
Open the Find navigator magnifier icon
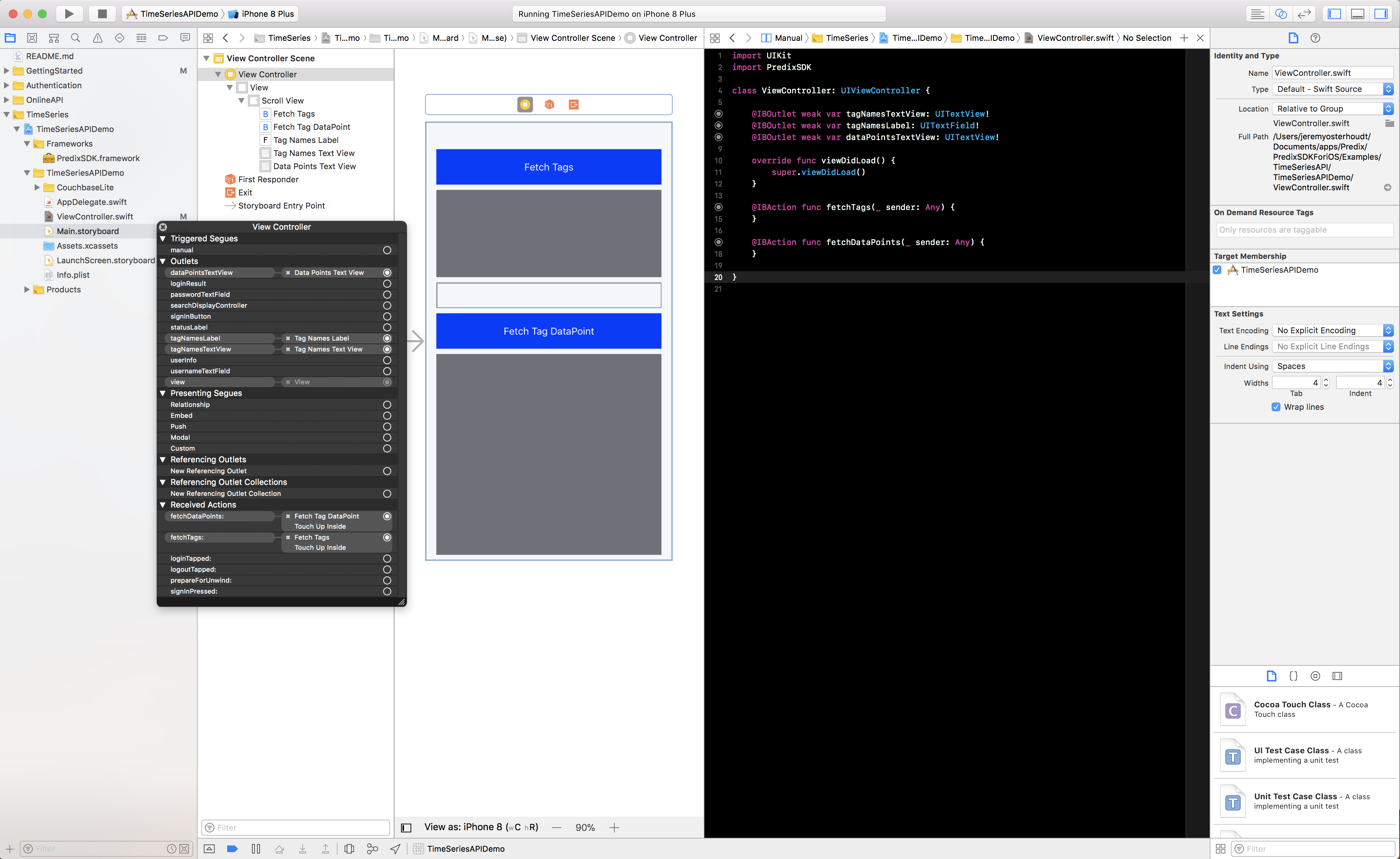point(75,38)
